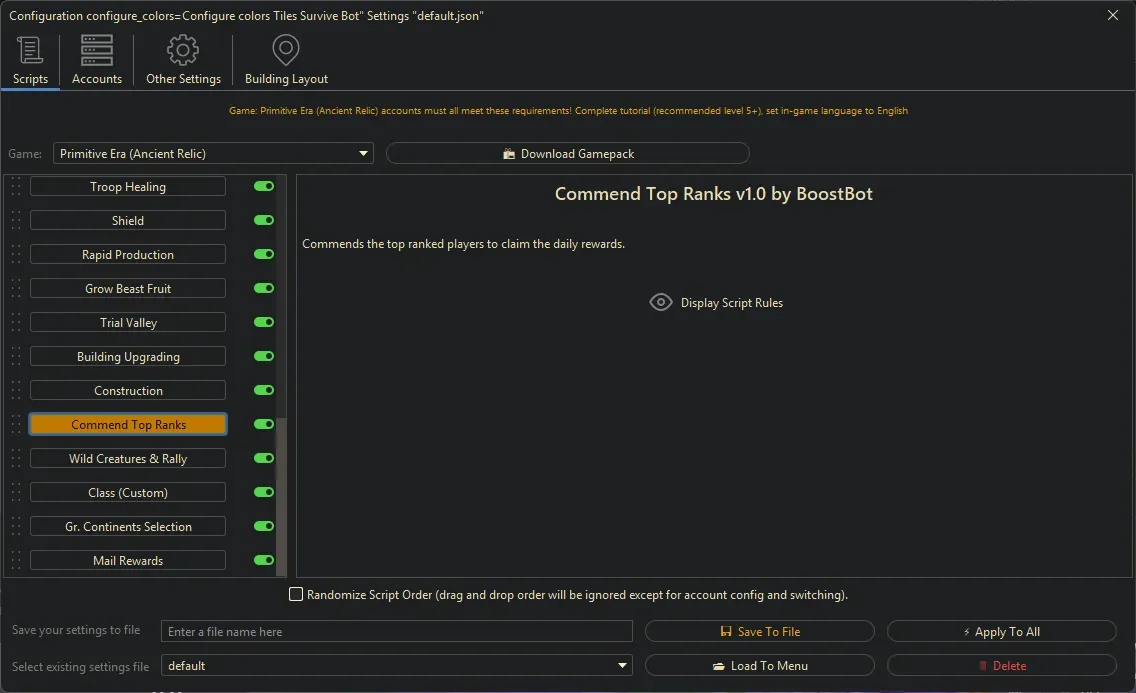Click the trash icon on the Delete button
This screenshot has height=693, width=1136.
click(983, 665)
